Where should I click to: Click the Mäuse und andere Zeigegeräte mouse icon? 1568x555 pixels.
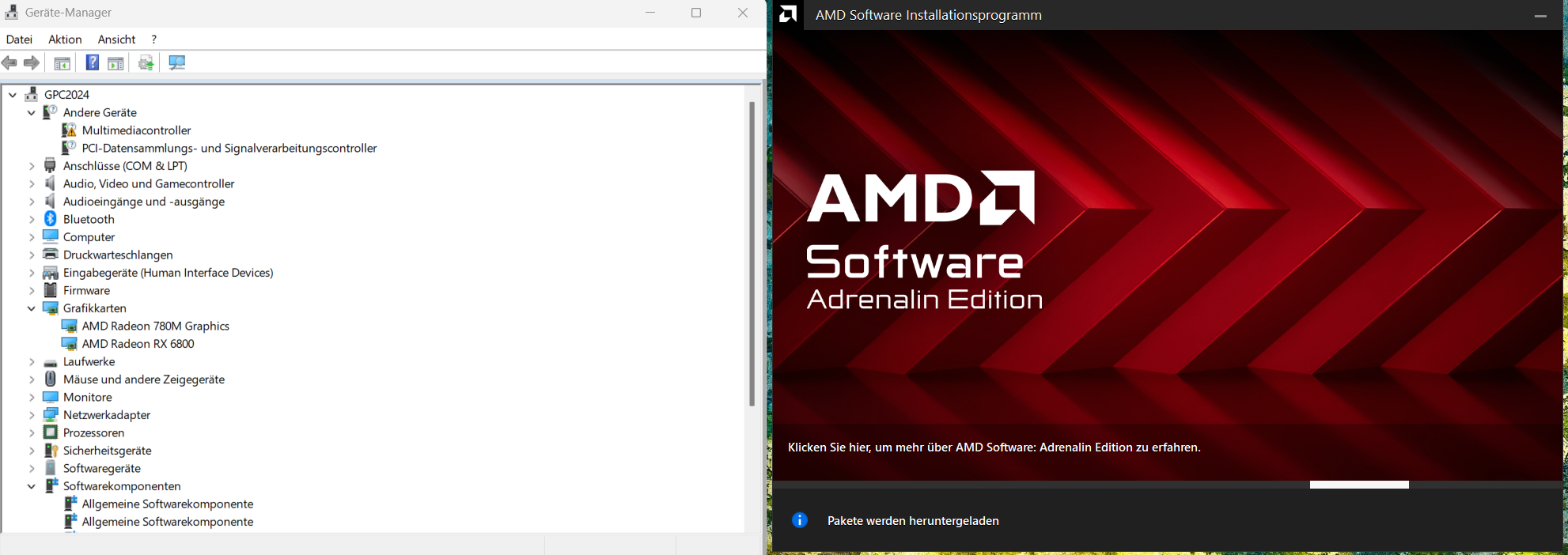pos(51,379)
